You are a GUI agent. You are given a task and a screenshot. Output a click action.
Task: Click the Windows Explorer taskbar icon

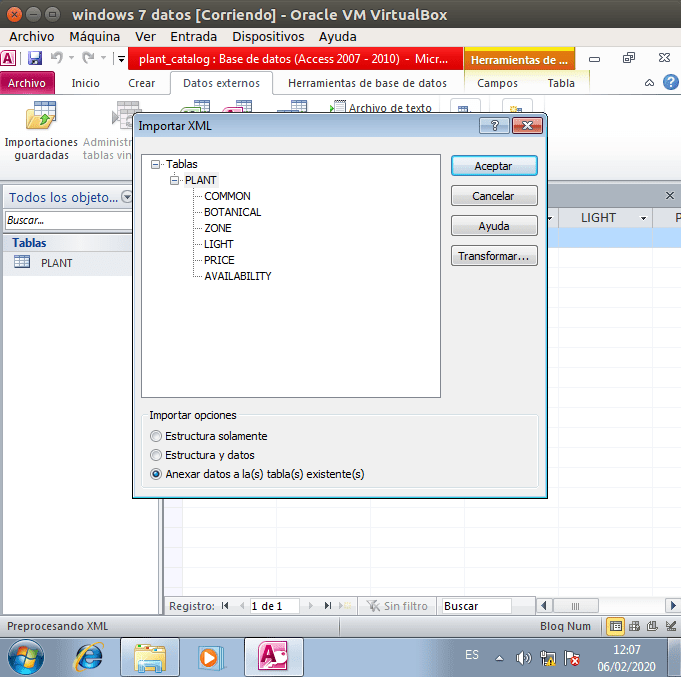click(149, 657)
